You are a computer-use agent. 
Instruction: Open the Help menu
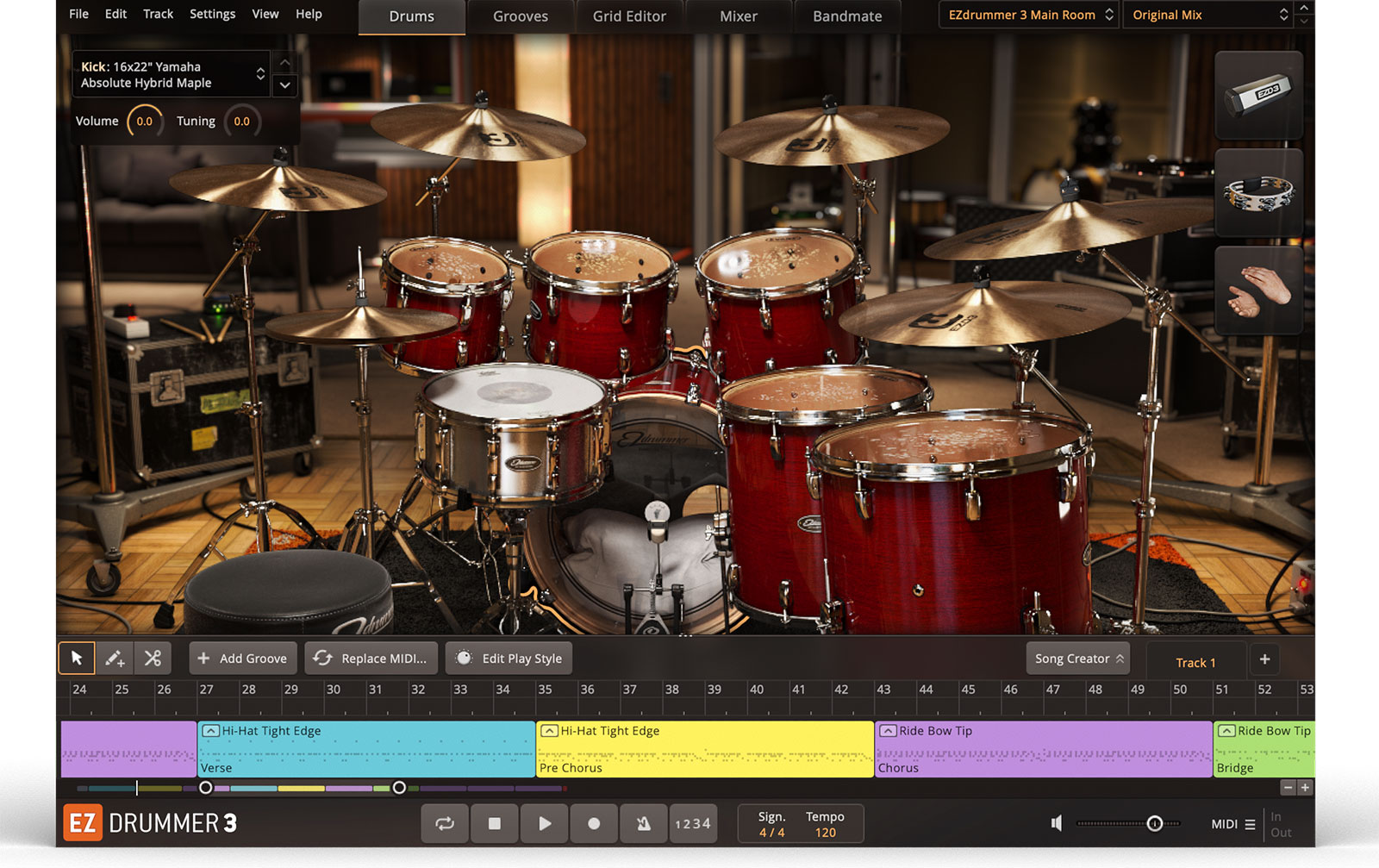coord(309,14)
